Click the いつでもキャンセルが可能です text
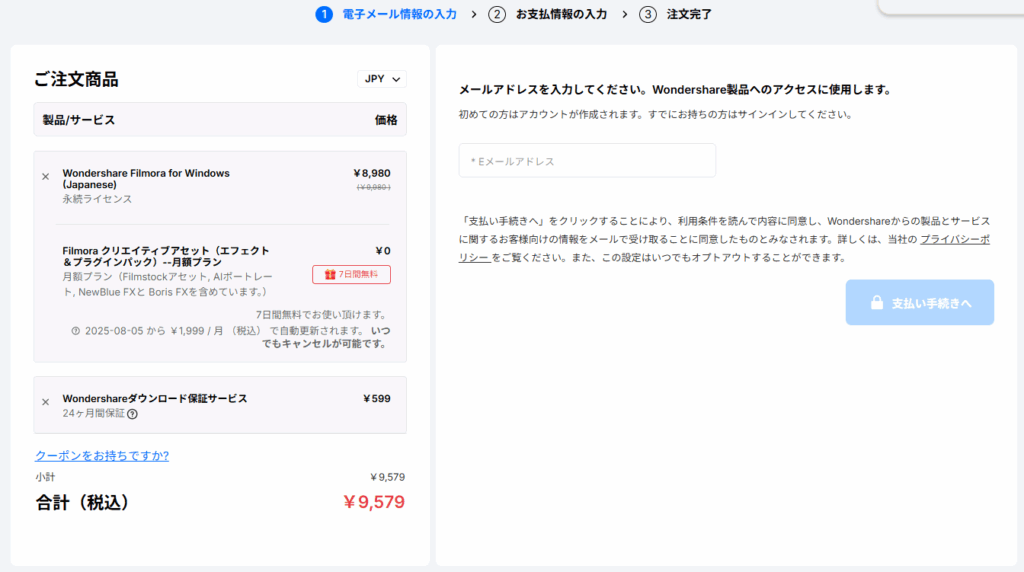Viewport: 1024px width, 572px height. 326,337
